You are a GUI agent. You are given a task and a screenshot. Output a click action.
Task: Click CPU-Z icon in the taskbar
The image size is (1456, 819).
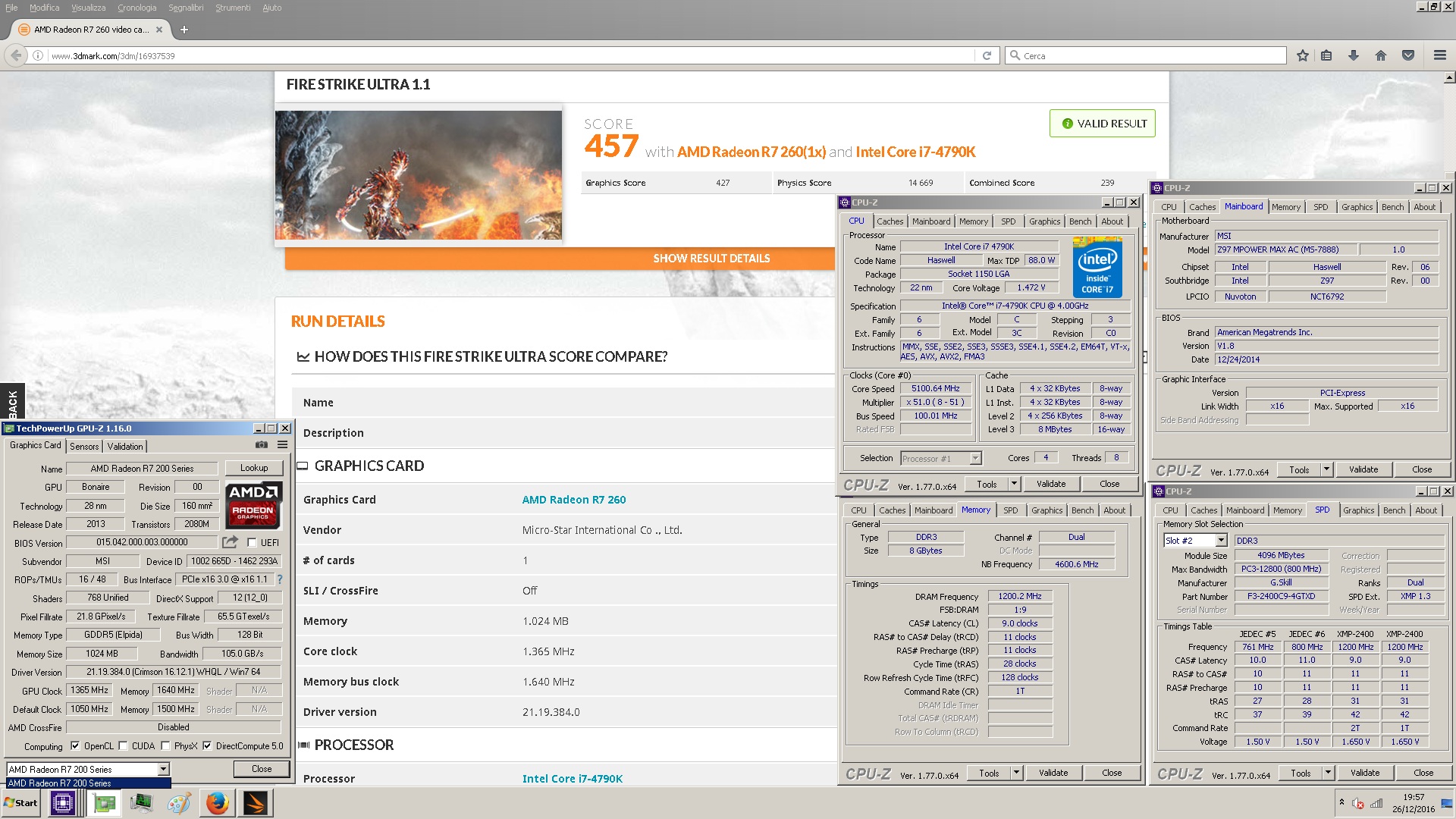[x=62, y=803]
